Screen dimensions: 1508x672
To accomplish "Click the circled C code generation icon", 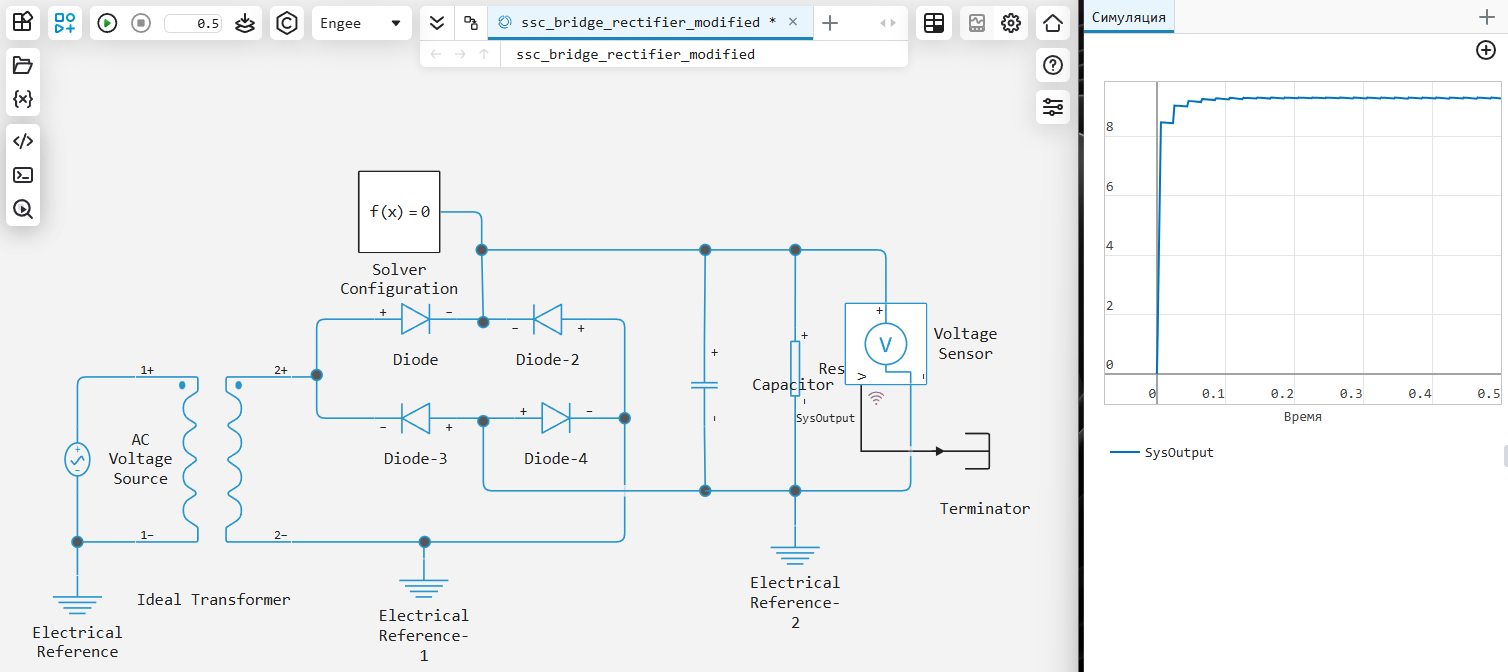I will point(287,23).
